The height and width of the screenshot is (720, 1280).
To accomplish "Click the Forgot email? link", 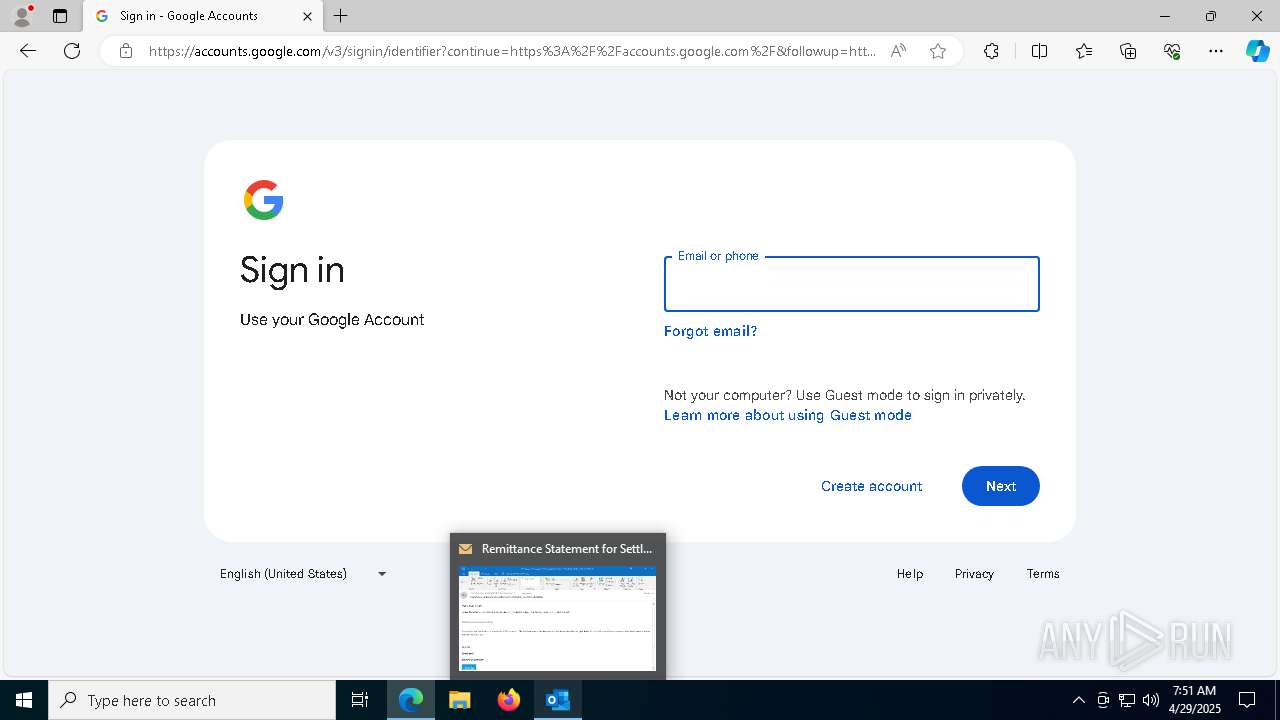I will (x=710, y=331).
